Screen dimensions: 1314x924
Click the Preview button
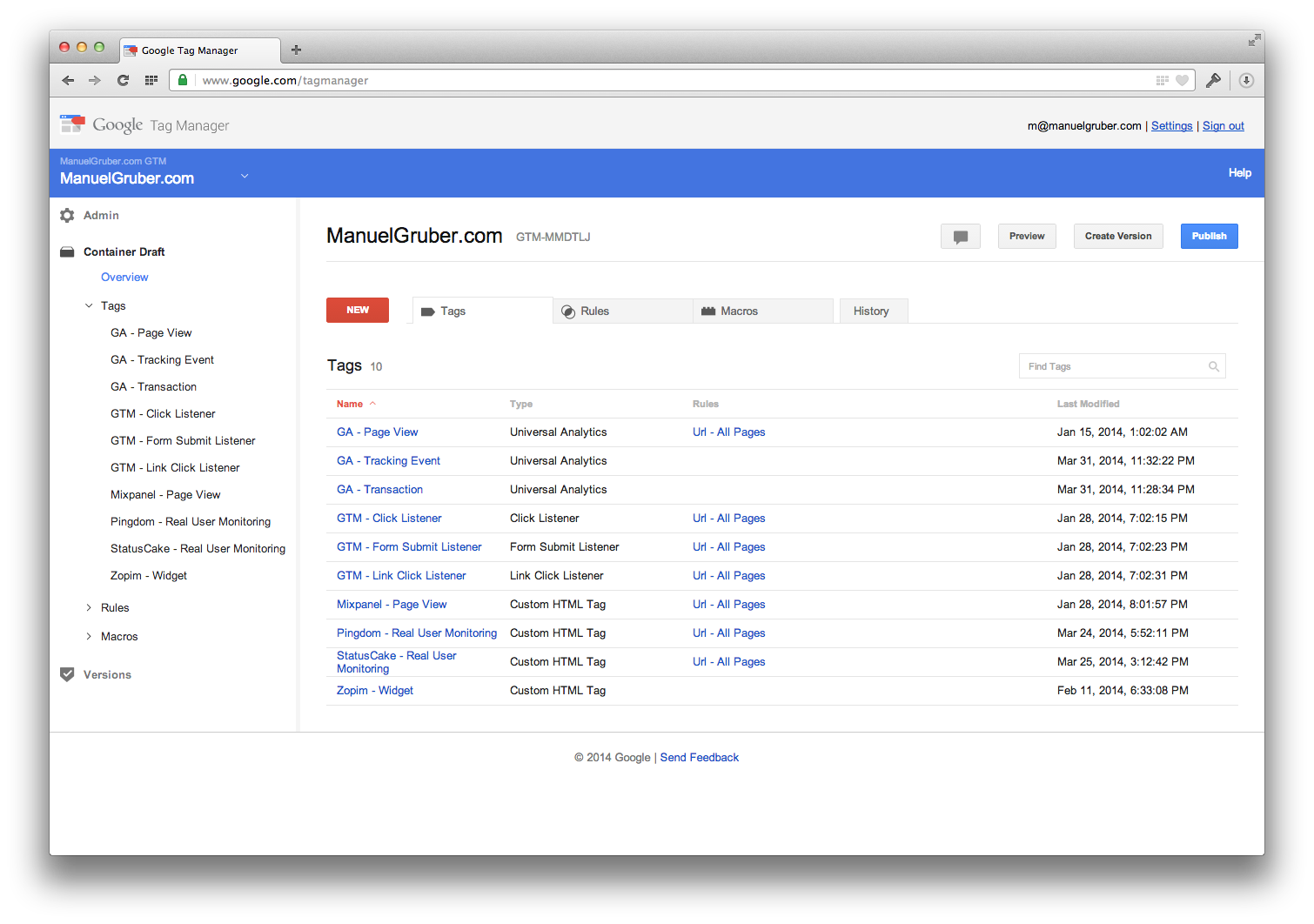(1027, 237)
